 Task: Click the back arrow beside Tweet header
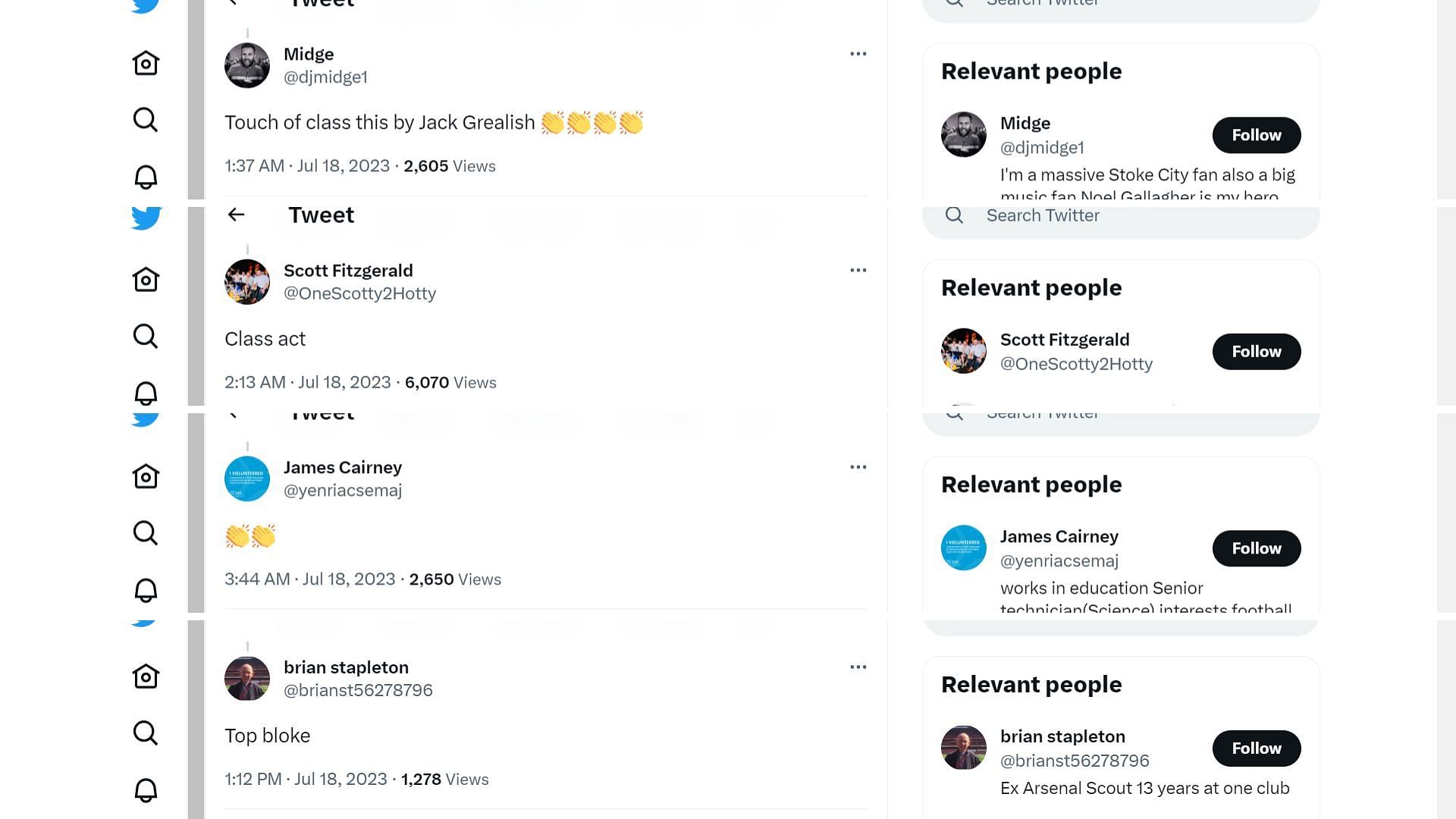236,215
